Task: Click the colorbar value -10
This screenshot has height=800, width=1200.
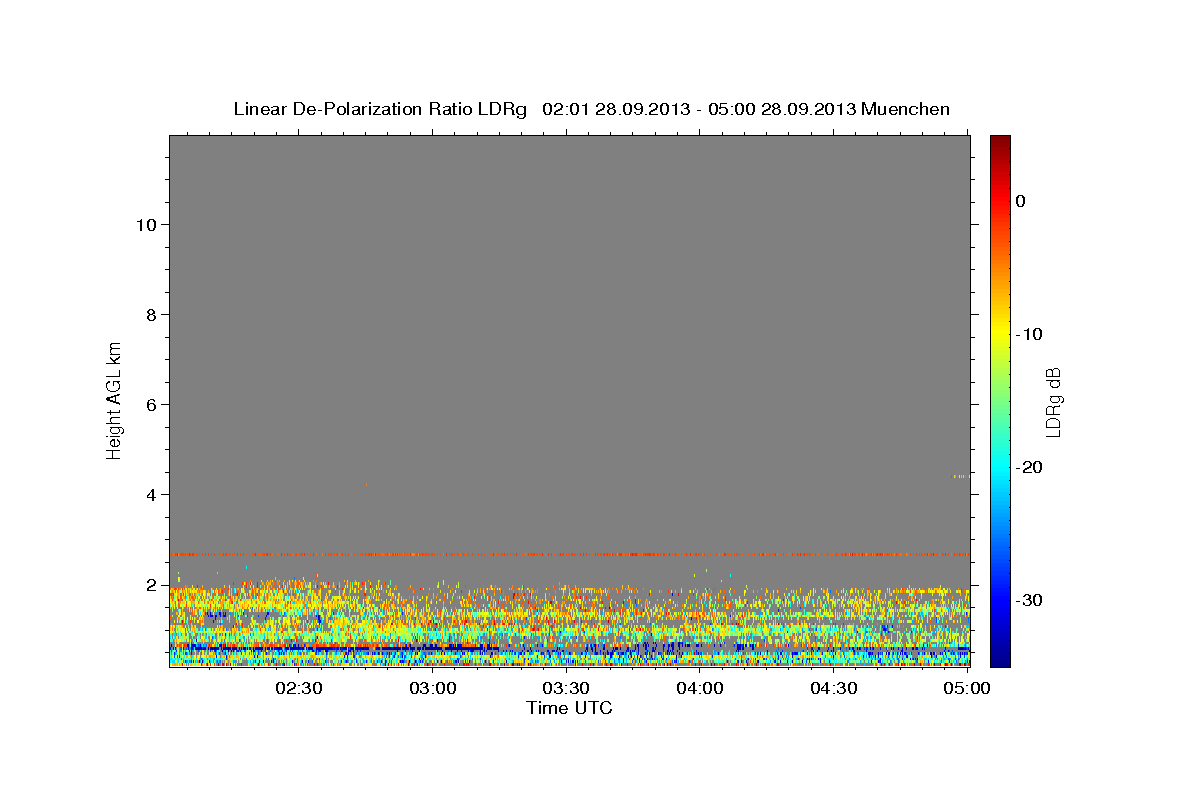Action: (1030, 334)
